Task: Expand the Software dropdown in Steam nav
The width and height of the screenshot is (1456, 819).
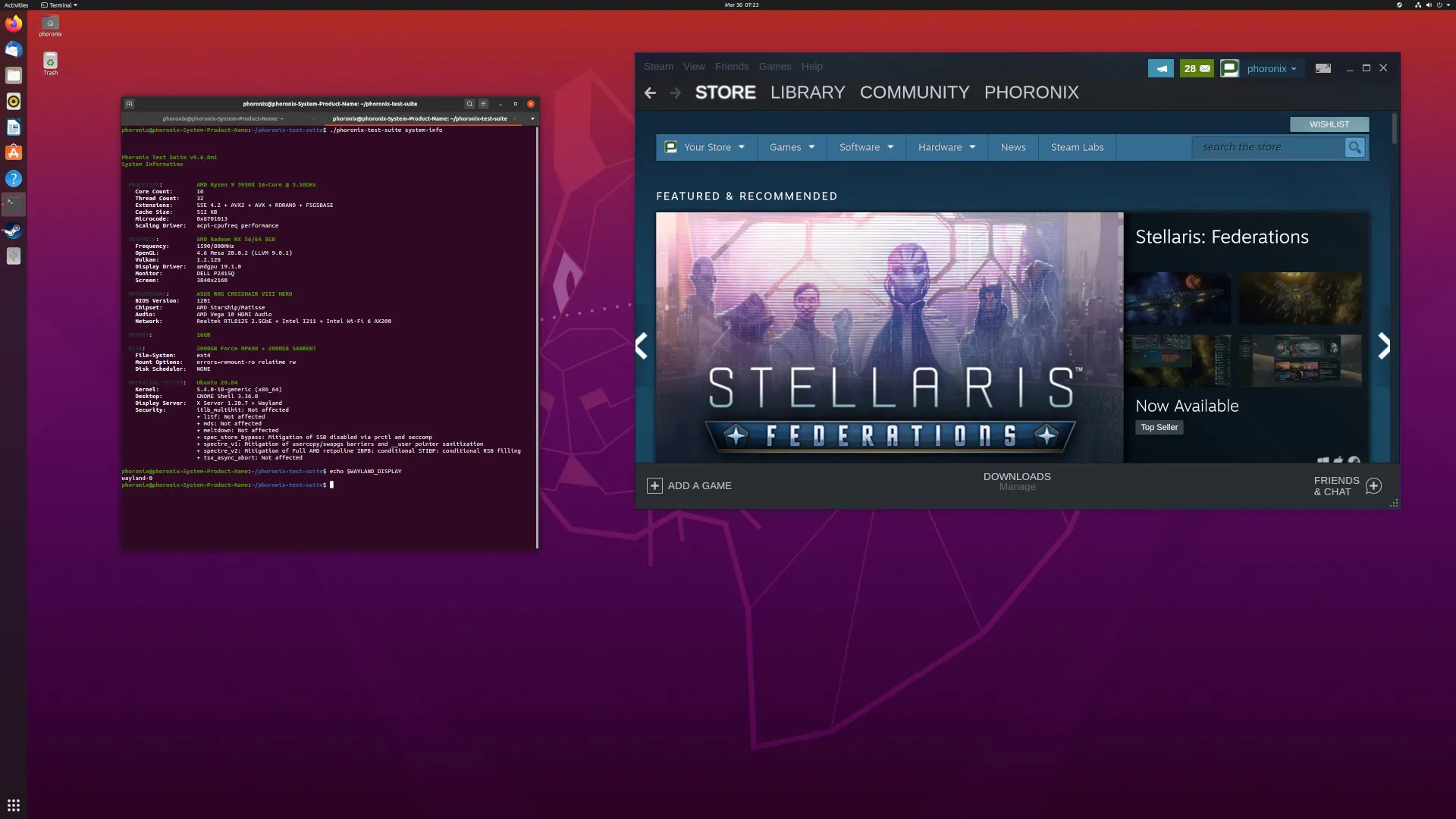Action: [x=866, y=147]
